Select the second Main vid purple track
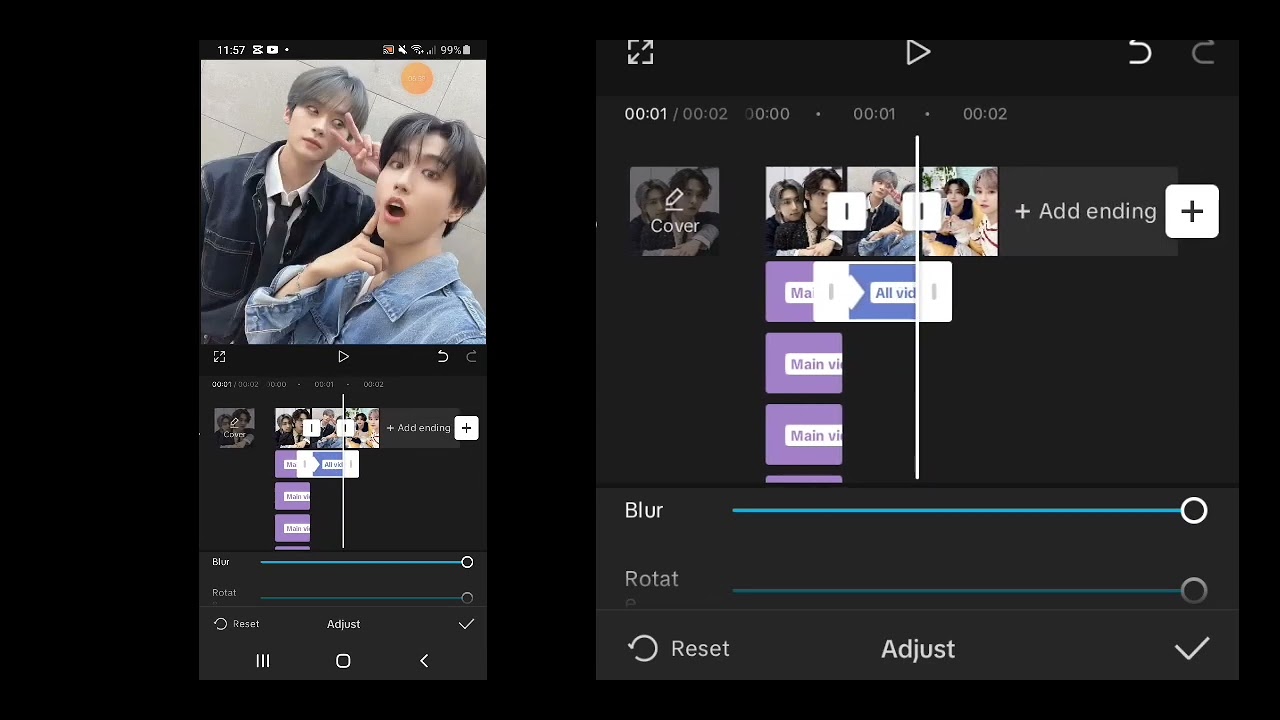 804,364
